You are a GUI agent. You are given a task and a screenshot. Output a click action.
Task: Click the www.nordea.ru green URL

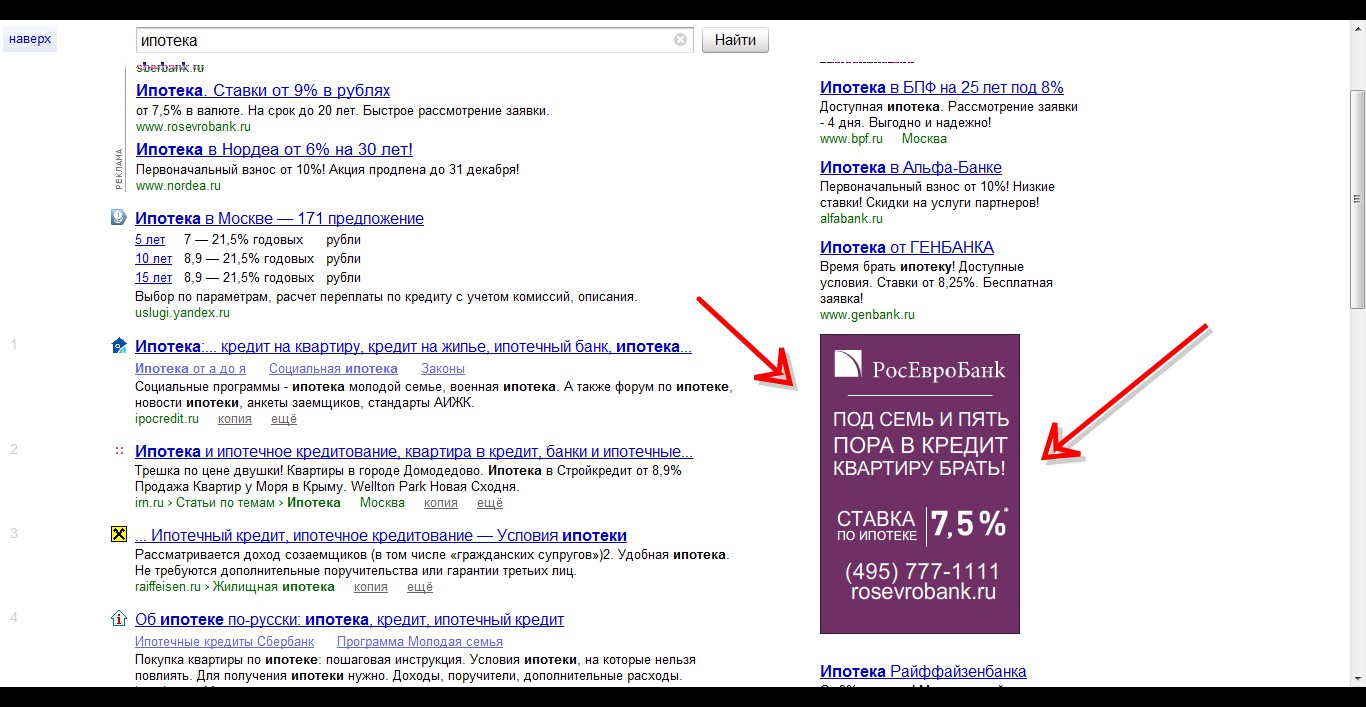pyautogui.click(x=178, y=186)
